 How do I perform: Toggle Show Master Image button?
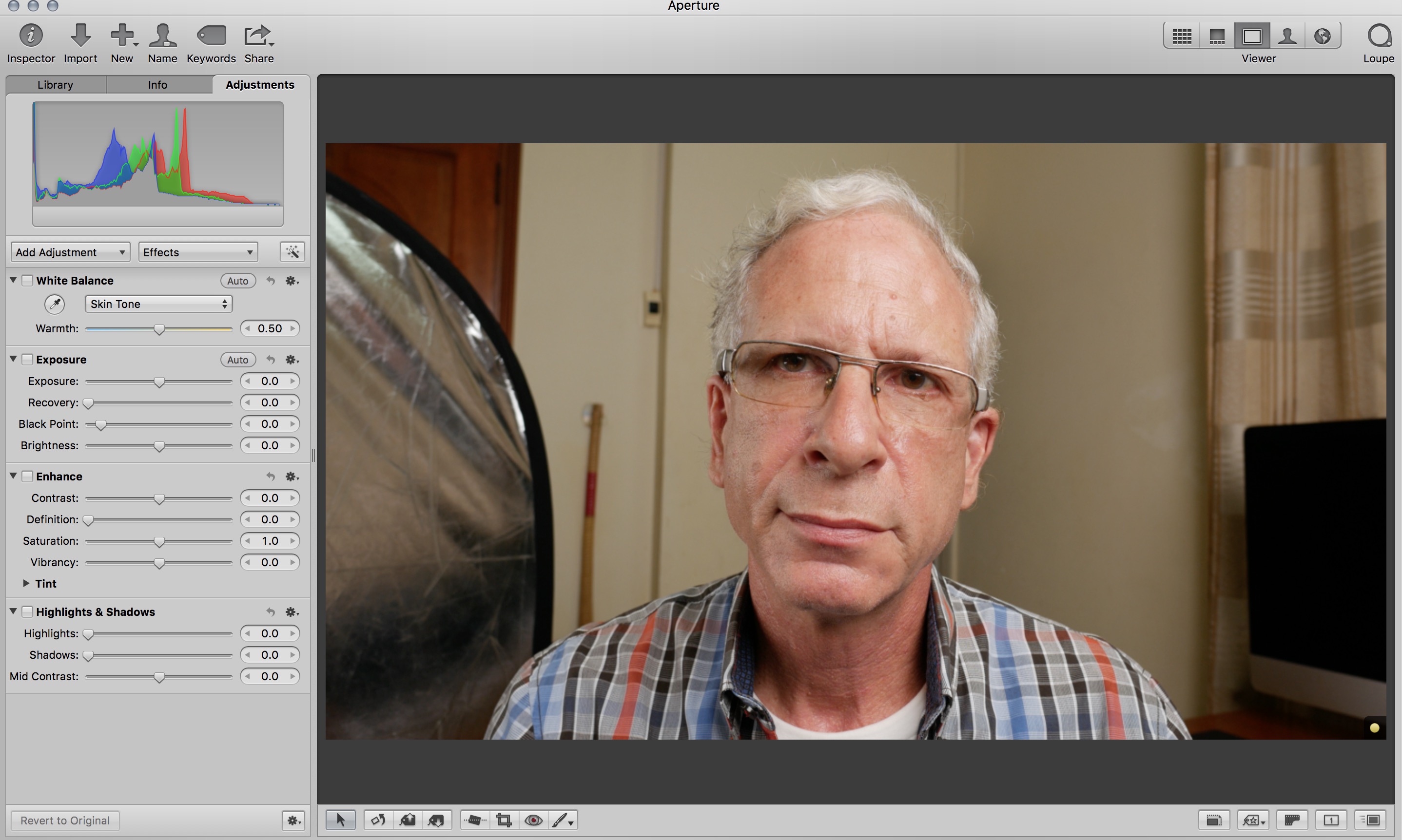coord(1213,820)
